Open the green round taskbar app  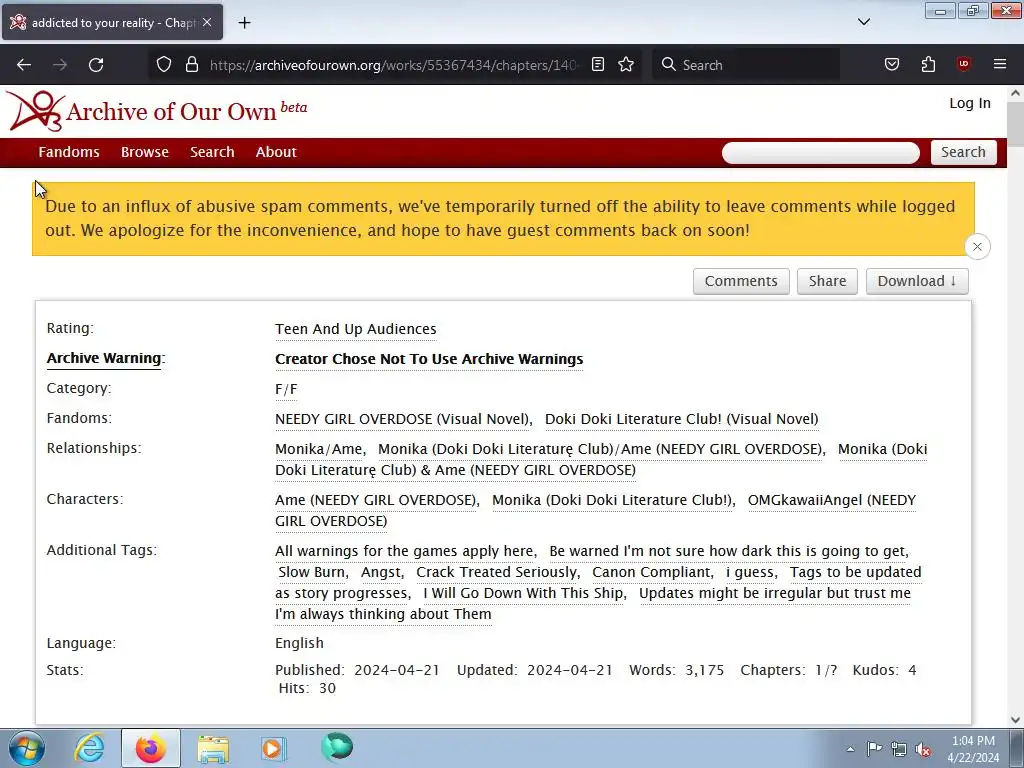(x=337, y=747)
